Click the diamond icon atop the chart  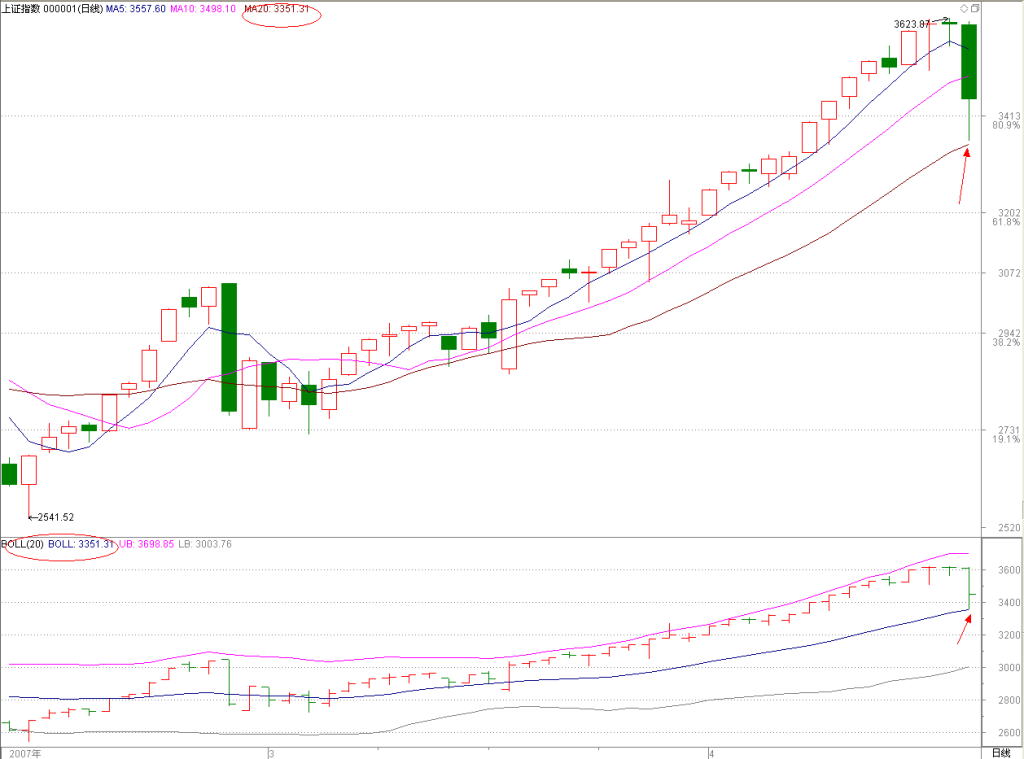pyautogui.click(x=963, y=8)
